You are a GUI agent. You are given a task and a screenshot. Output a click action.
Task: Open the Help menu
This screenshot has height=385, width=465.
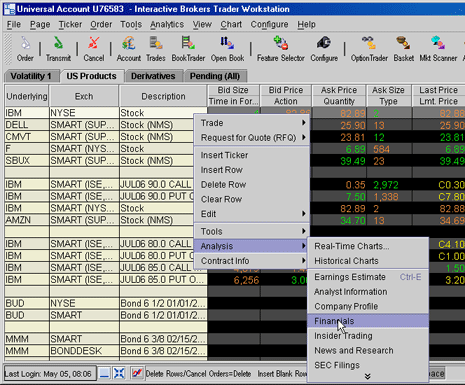click(306, 24)
